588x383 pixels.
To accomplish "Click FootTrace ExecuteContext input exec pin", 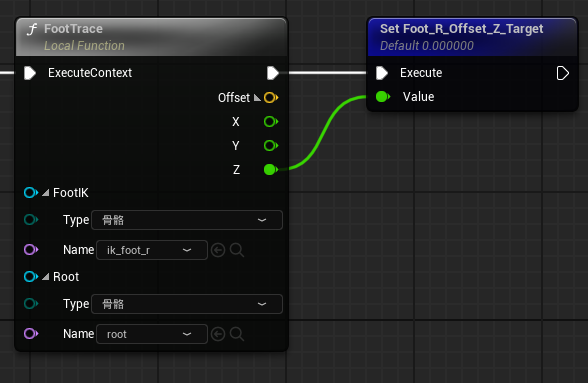I will coord(30,73).
